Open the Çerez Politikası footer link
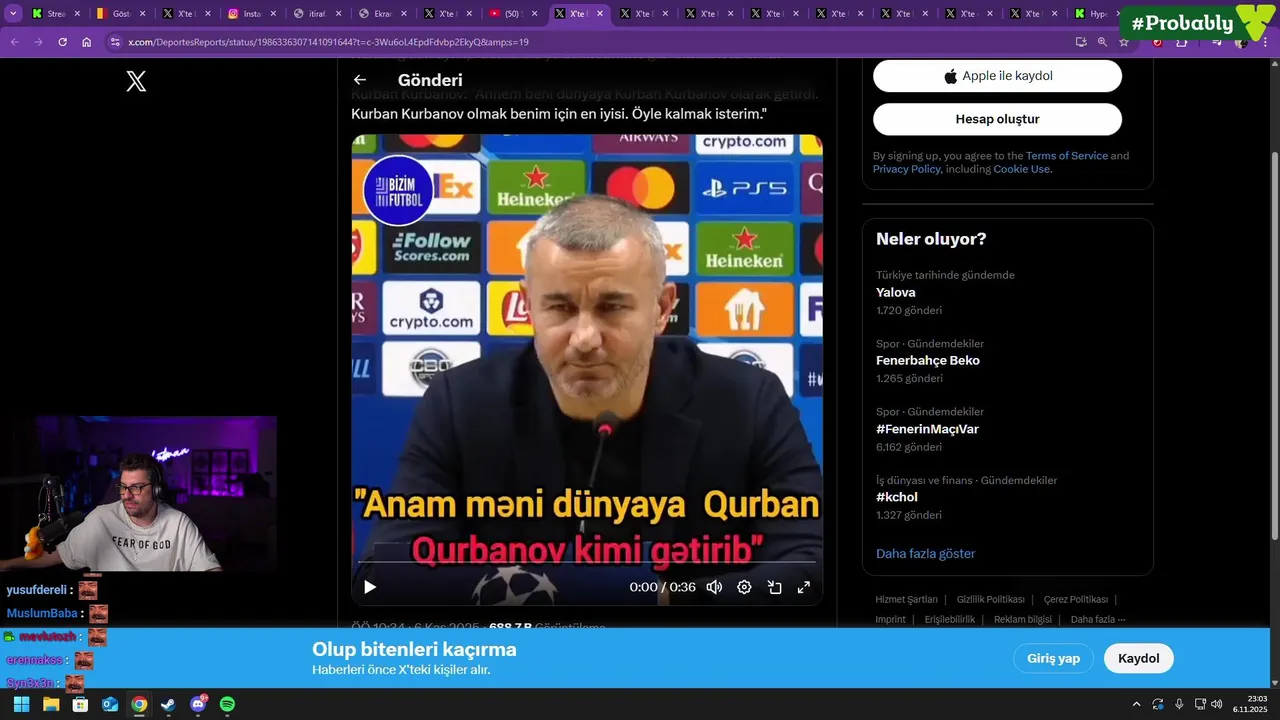Viewport: 1280px width, 720px height. coord(1075,600)
